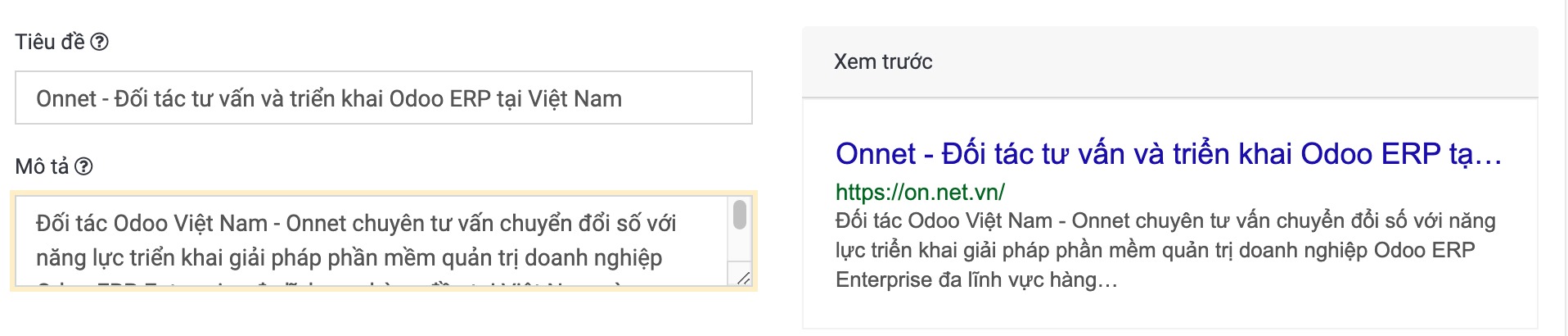Click the description textarea scrollbar thumb
The height and width of the screenshot is (336, 1568).
coord(740,215)
